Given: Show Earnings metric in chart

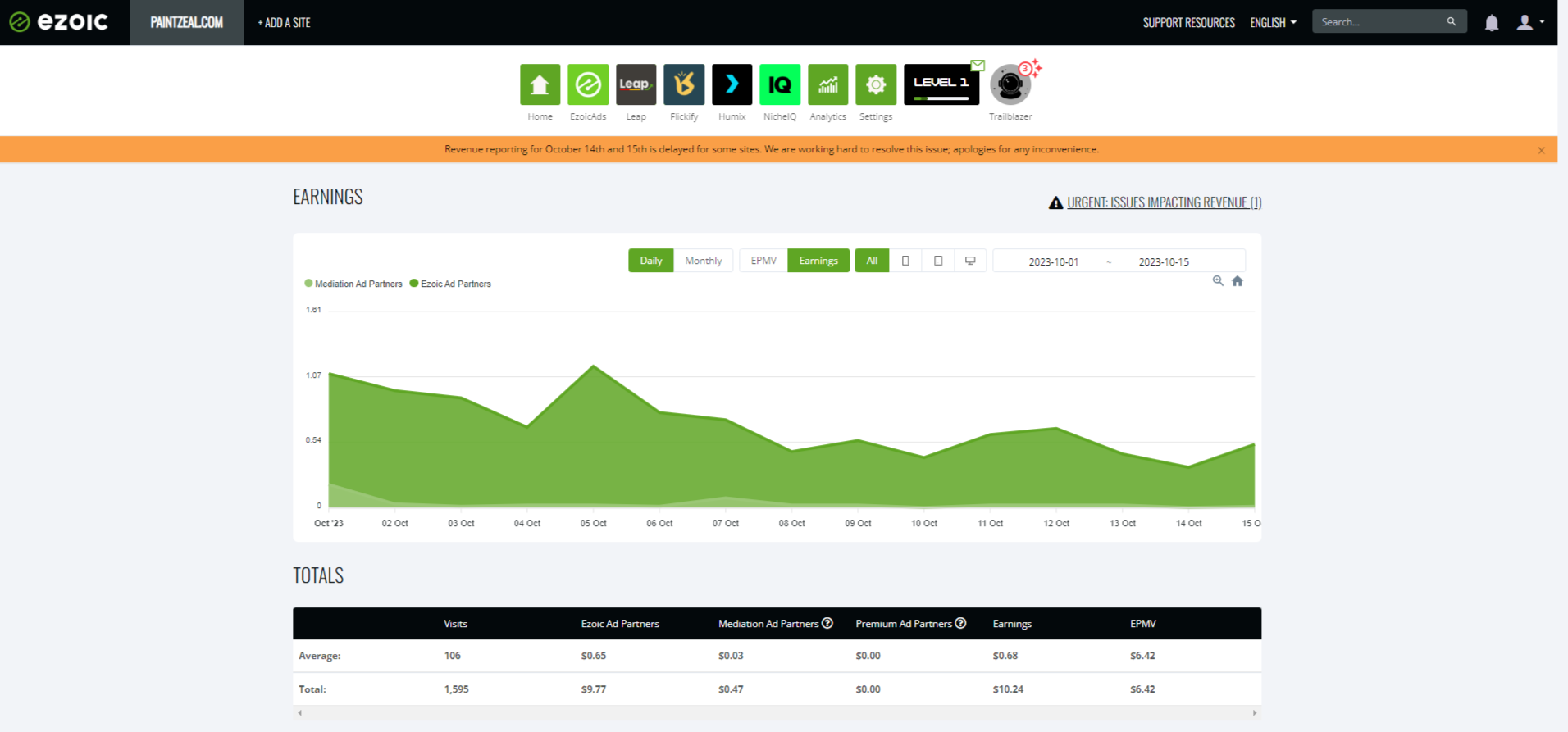Looking at the screenshot, I should pos(818,261).
